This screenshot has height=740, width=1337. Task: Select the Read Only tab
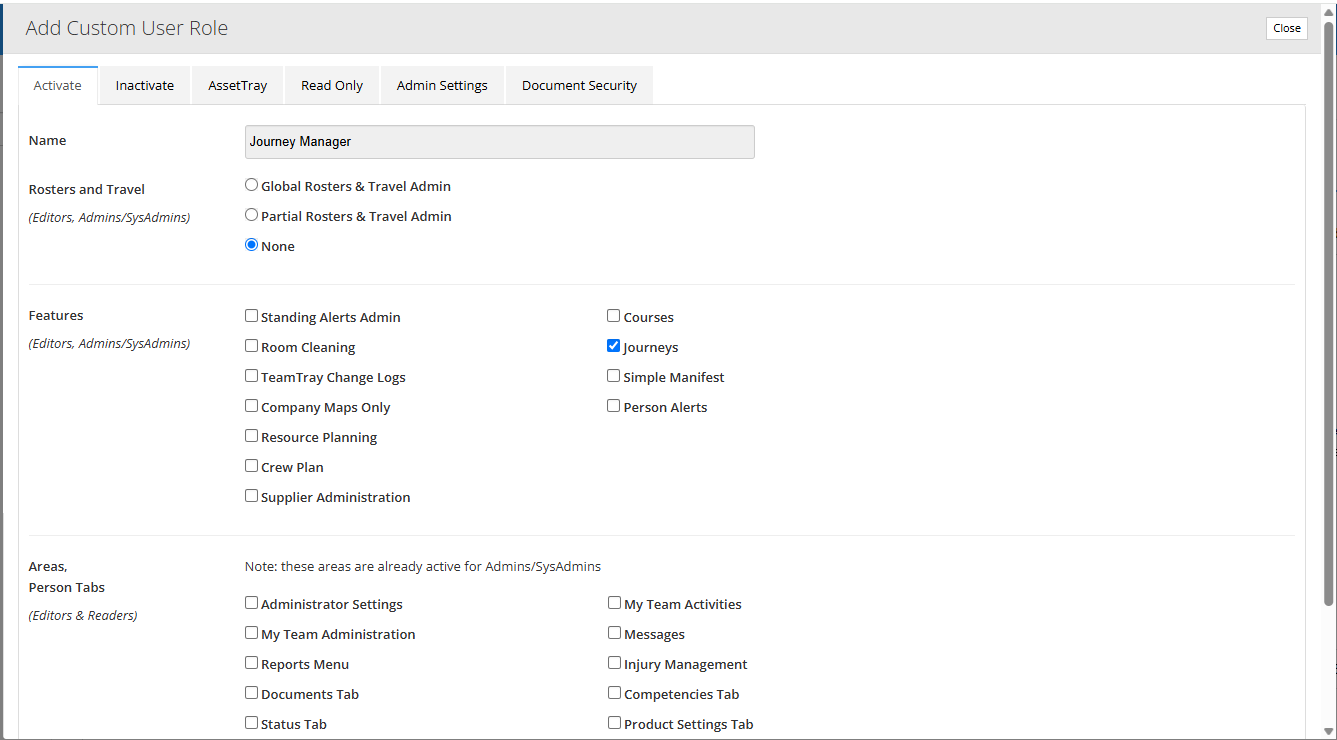(331, 85)
